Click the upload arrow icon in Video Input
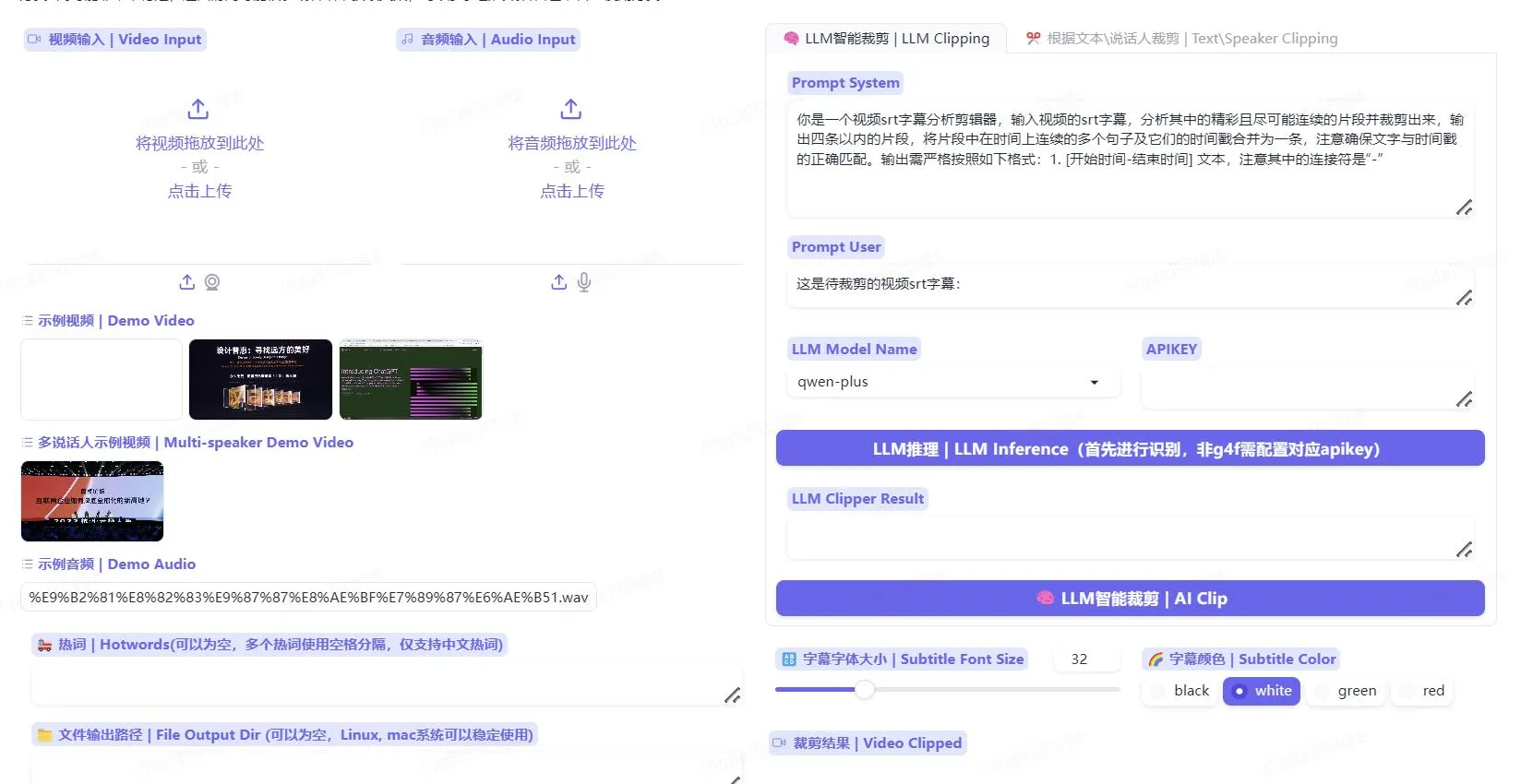Viewport: 1521px width, 784px height. 198,109
